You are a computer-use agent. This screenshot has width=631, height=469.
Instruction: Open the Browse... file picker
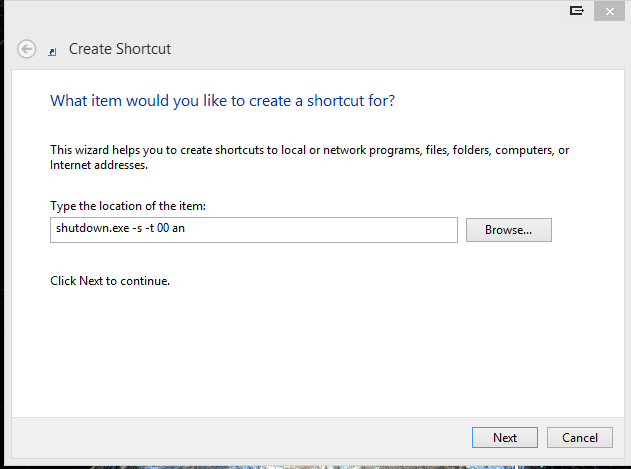(x=509, y=230)
